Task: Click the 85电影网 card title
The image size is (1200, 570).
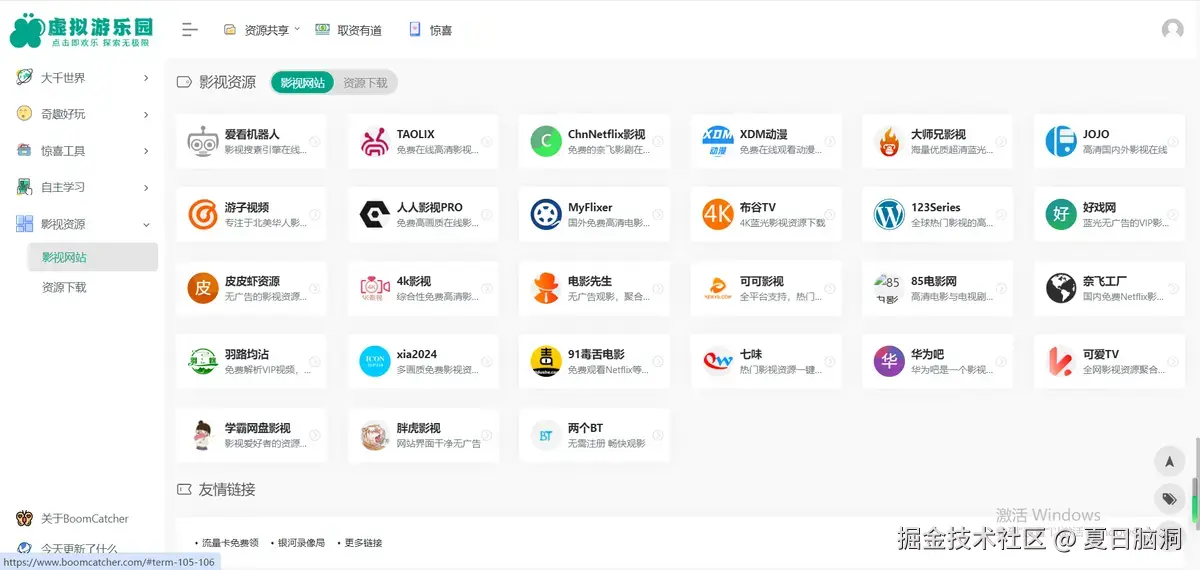Action: coord(934,281)
